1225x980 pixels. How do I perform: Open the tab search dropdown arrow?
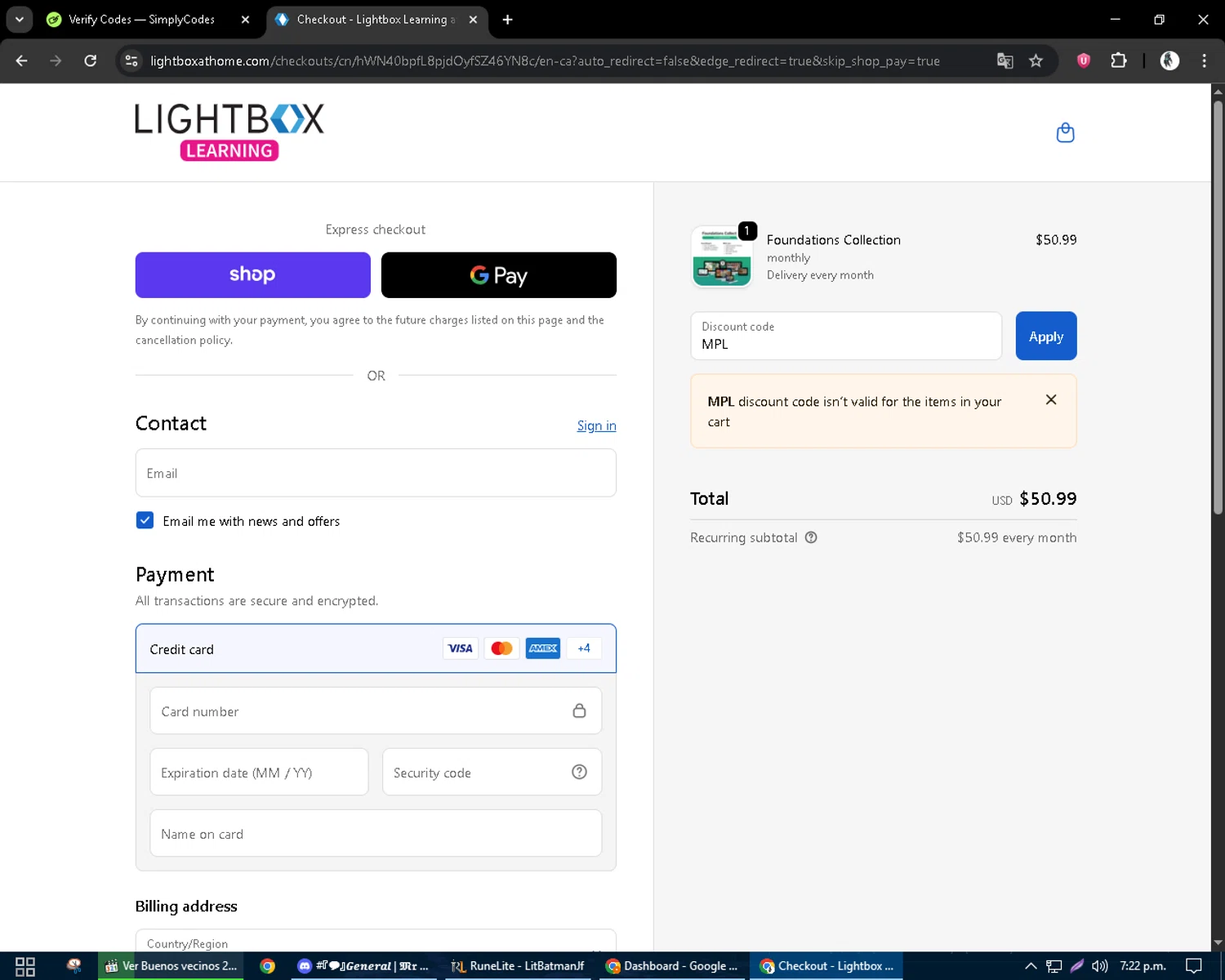[x=19, y=20]
